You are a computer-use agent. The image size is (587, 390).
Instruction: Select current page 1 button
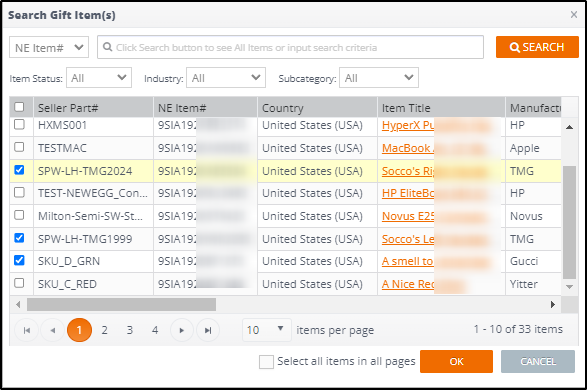(79, 330)
